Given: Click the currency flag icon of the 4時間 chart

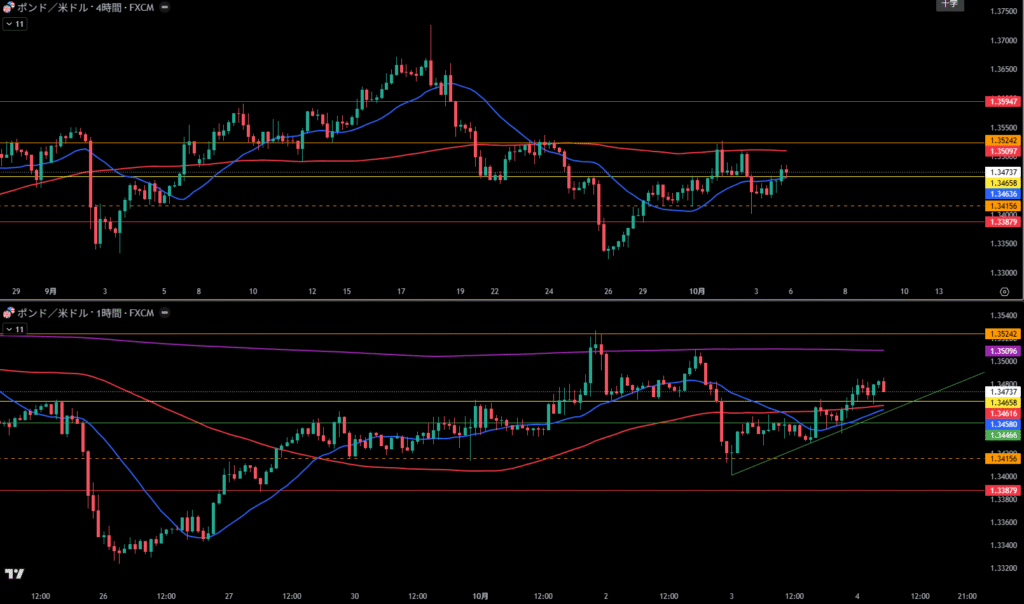Looking at the screenshot, I should 7,8.
